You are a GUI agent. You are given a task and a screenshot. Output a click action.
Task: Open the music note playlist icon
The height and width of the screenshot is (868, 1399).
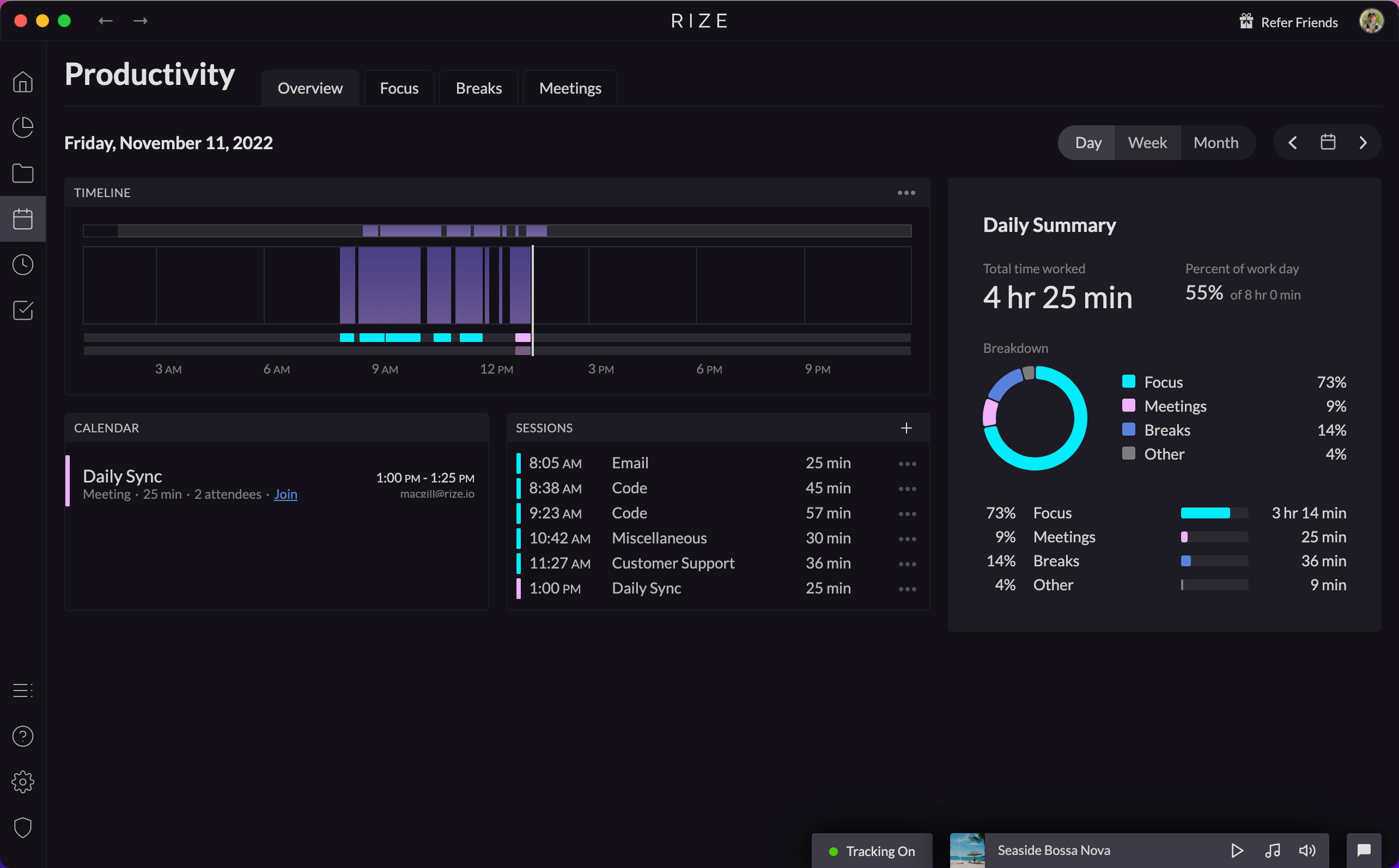click(1272, 850)
